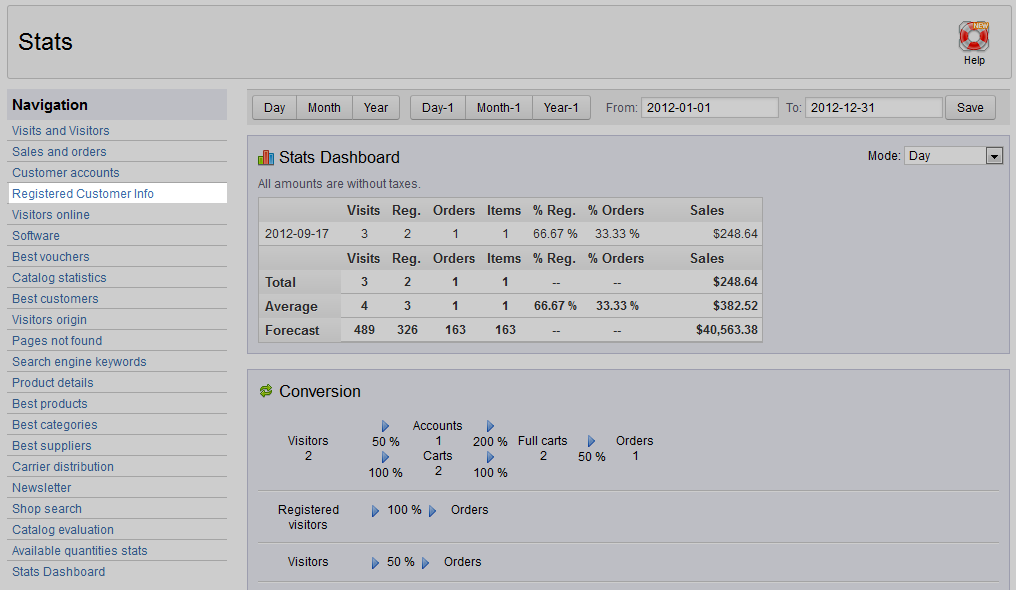
Task: Go to Best vouchers
Action: pyautogui.click(x=51, y=257)
